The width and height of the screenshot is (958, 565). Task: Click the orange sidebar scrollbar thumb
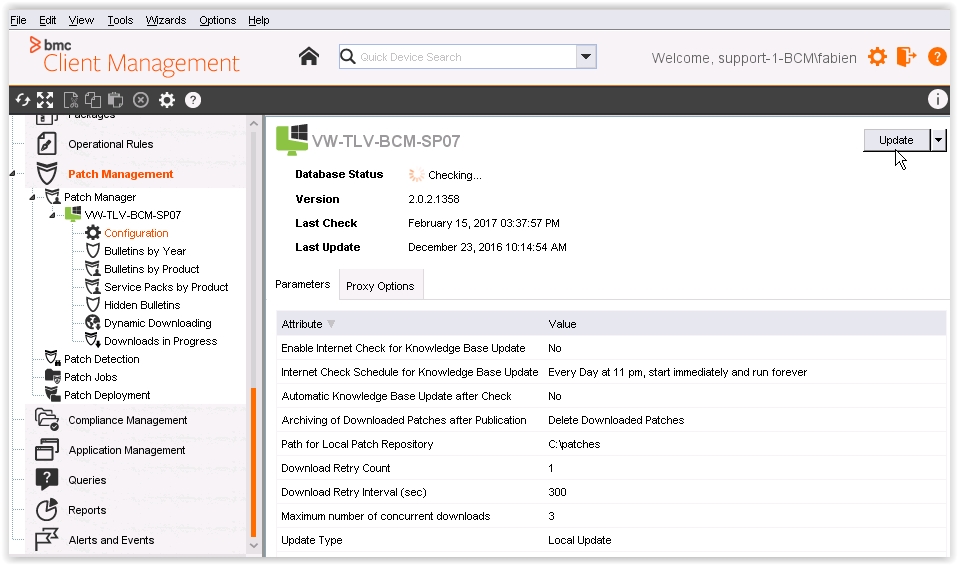point(254,462)
